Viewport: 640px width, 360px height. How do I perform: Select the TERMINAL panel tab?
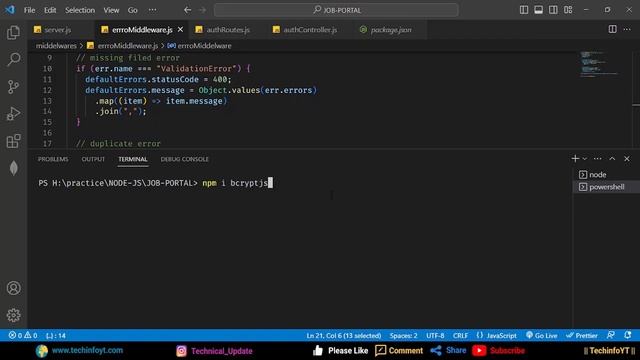(133, 159)
